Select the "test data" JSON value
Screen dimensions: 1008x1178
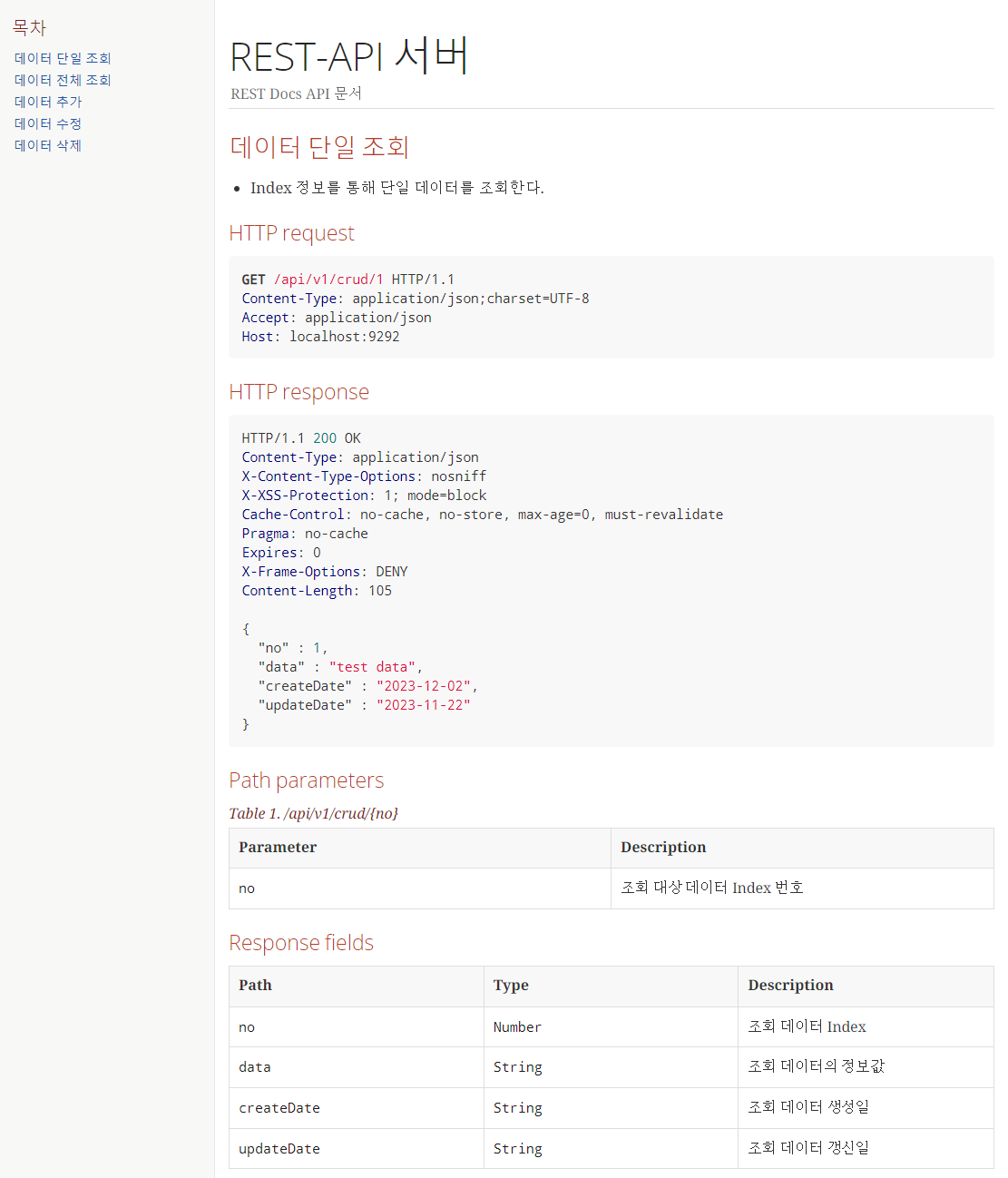click(372, 667)
